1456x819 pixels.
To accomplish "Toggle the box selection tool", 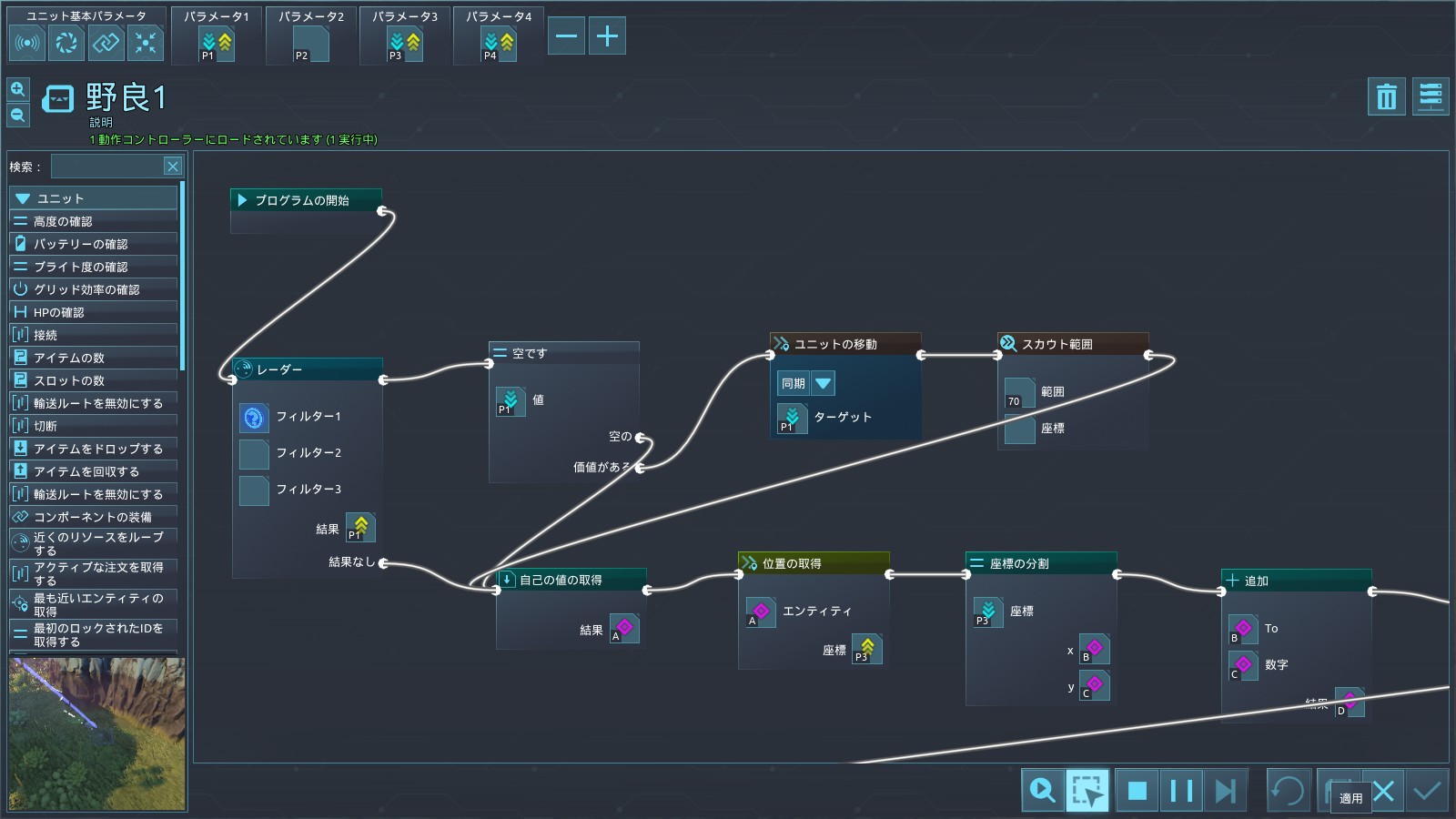I will 1087,791.
